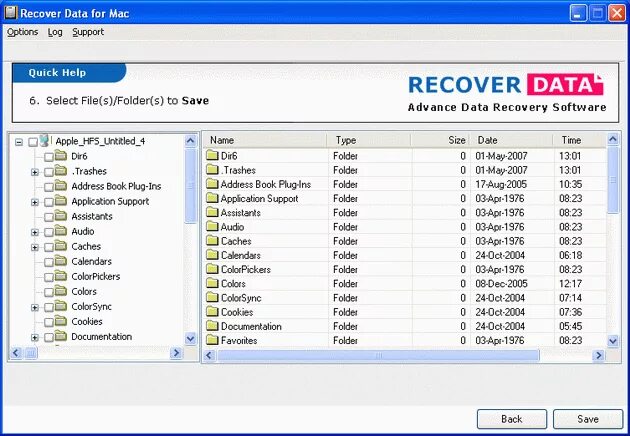
Task: Open the Log menu
Action: coord(55,32)
